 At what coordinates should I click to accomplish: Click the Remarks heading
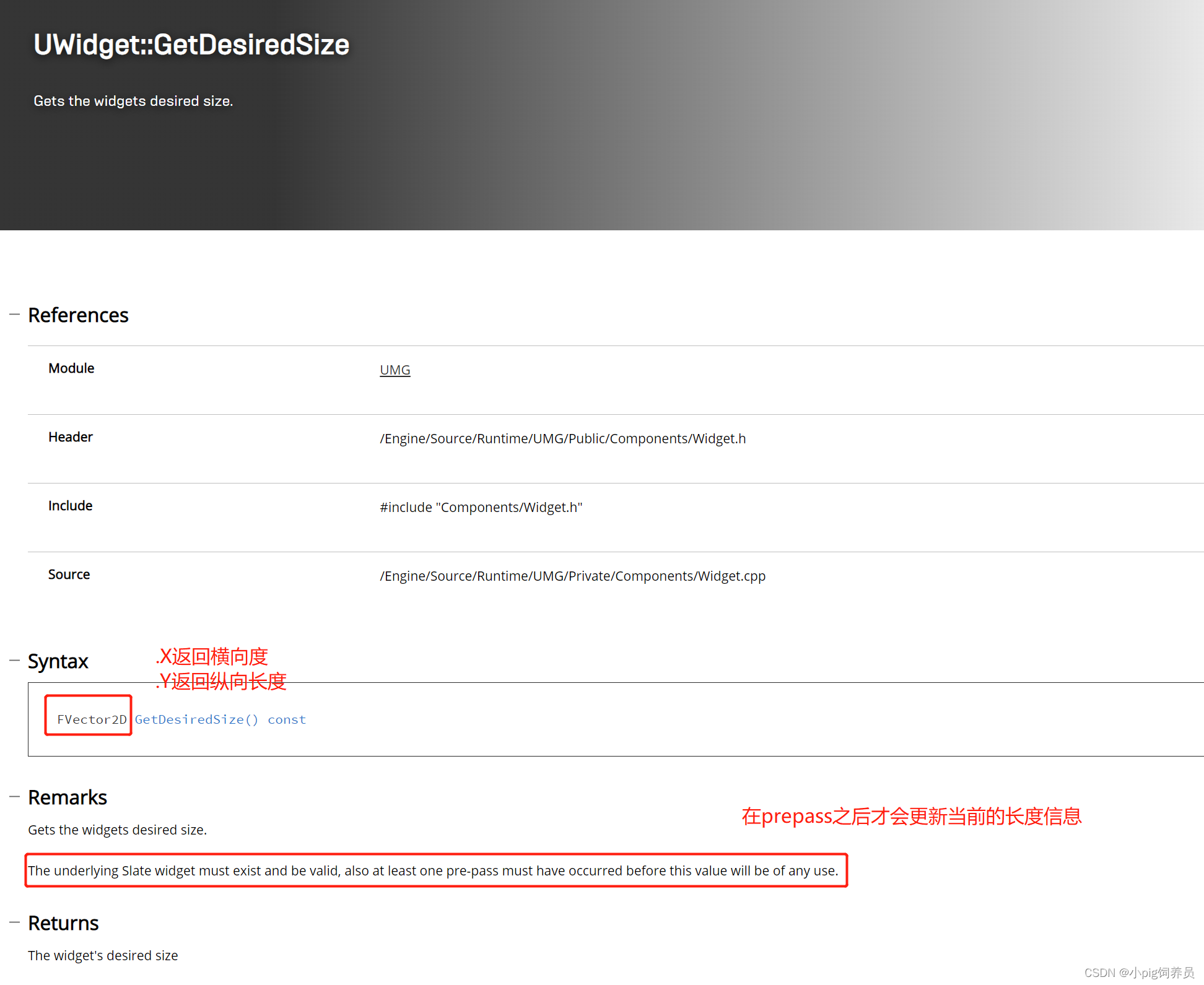(68, 797)
